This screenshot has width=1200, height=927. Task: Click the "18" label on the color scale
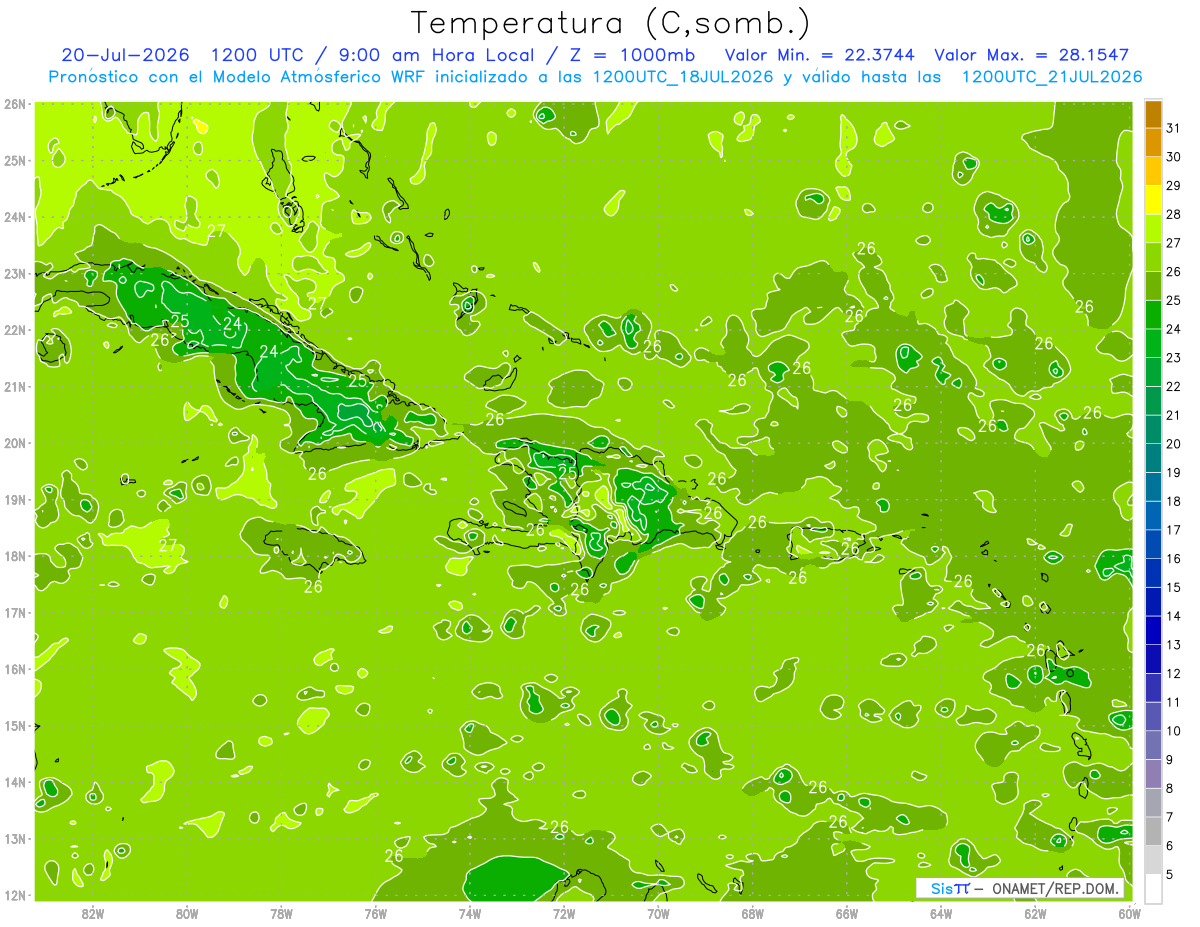[1173, 501]
